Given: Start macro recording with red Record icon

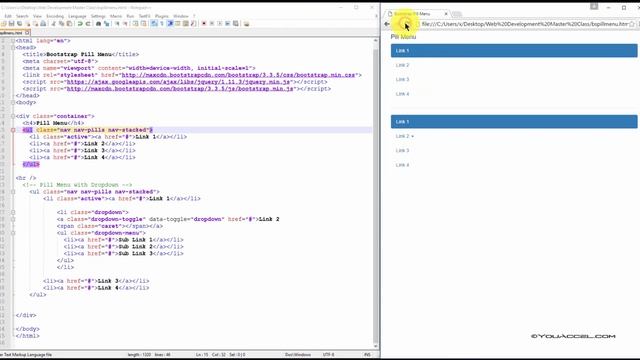Looking at the screenshot, I should pos(204,24).
